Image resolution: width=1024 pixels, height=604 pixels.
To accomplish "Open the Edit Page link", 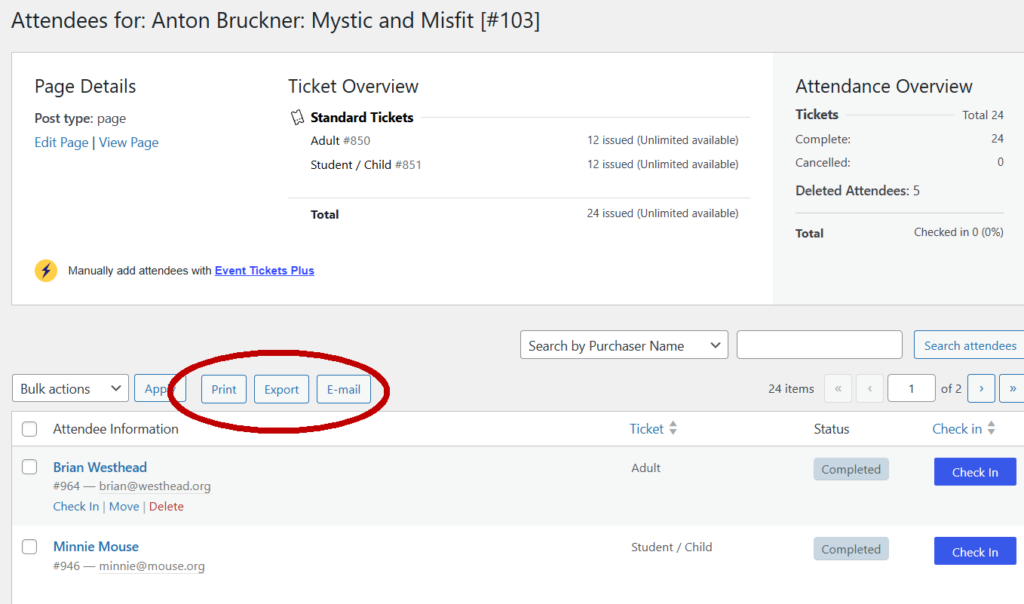I will click(61, 142).
